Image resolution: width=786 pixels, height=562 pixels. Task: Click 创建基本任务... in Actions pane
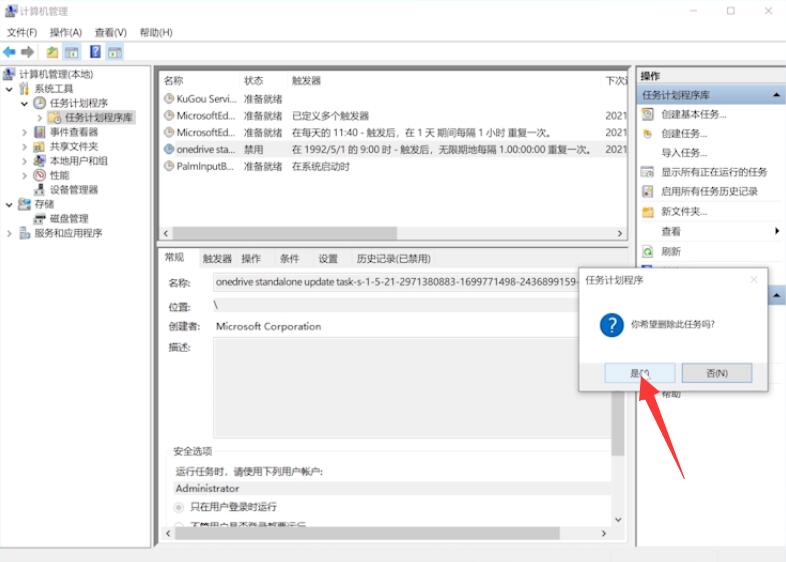693,114
